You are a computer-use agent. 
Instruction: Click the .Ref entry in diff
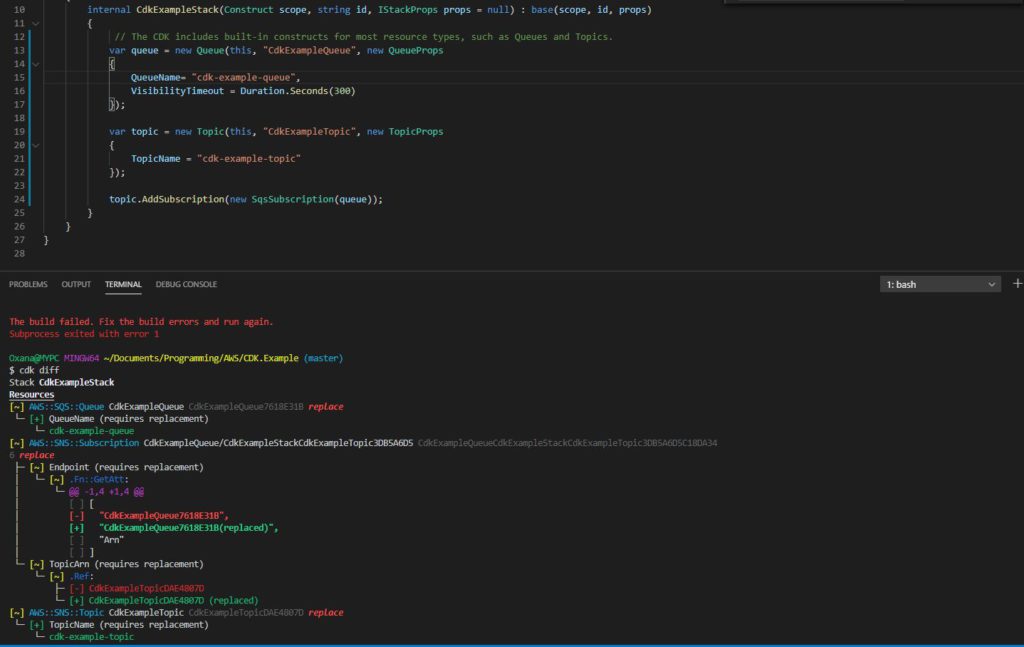pyautogui.click(x=81, y=576)
